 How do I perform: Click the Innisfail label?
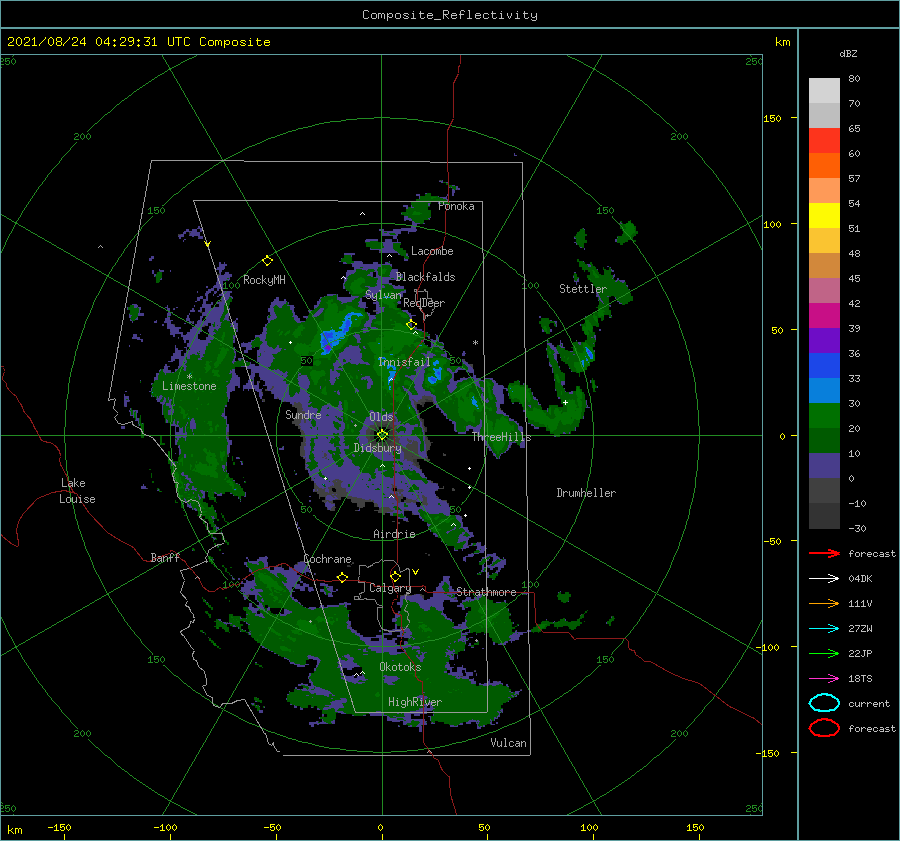(x=404, y=362)
